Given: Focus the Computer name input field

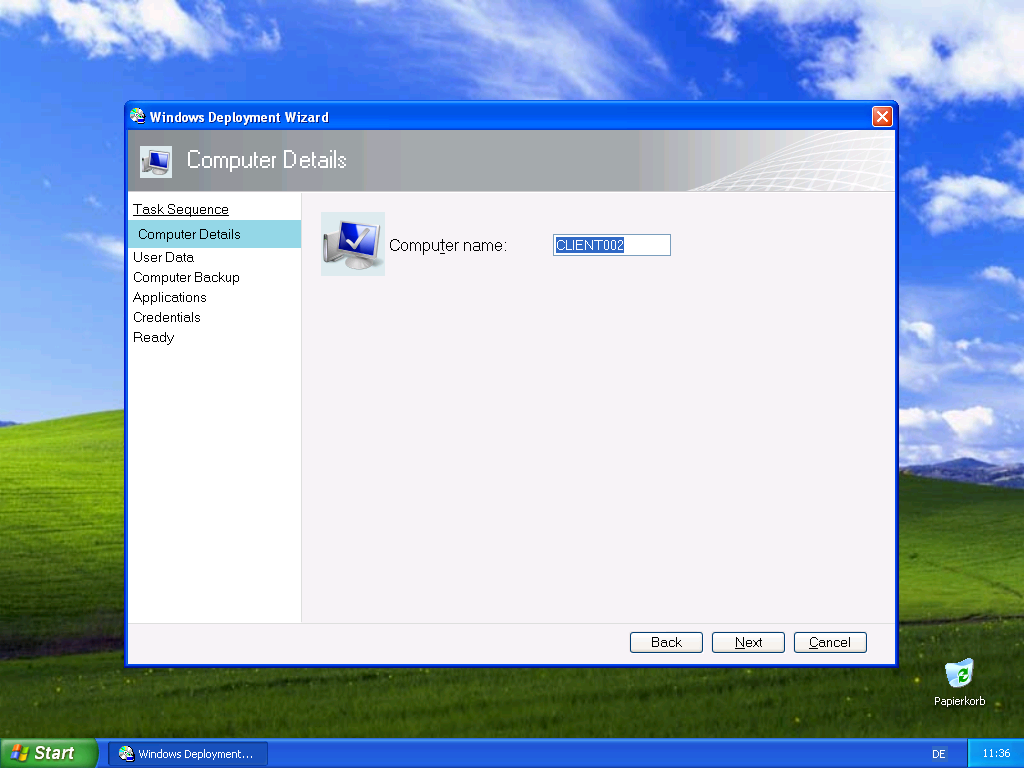Looking at the screenshot, I should click(x=611, y=245).
